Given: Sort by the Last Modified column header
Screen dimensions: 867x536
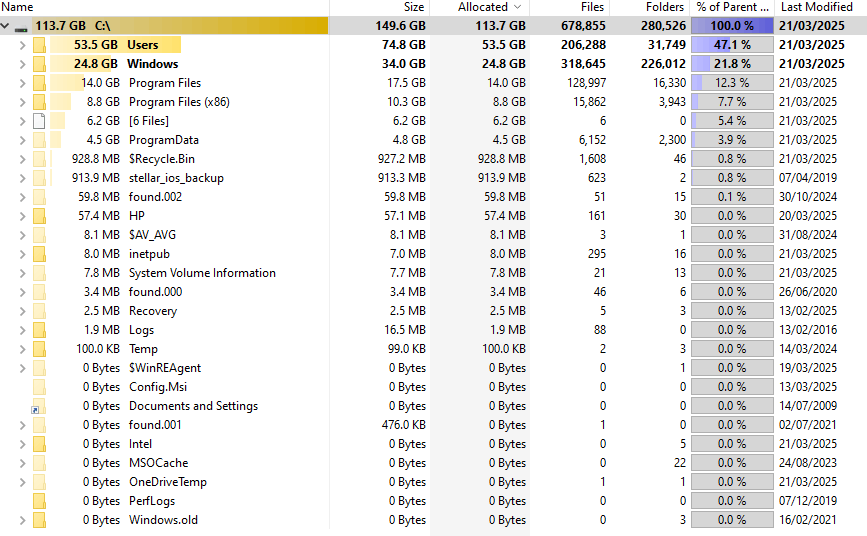Looking at the screenshot, I should (x=821, y=7).
